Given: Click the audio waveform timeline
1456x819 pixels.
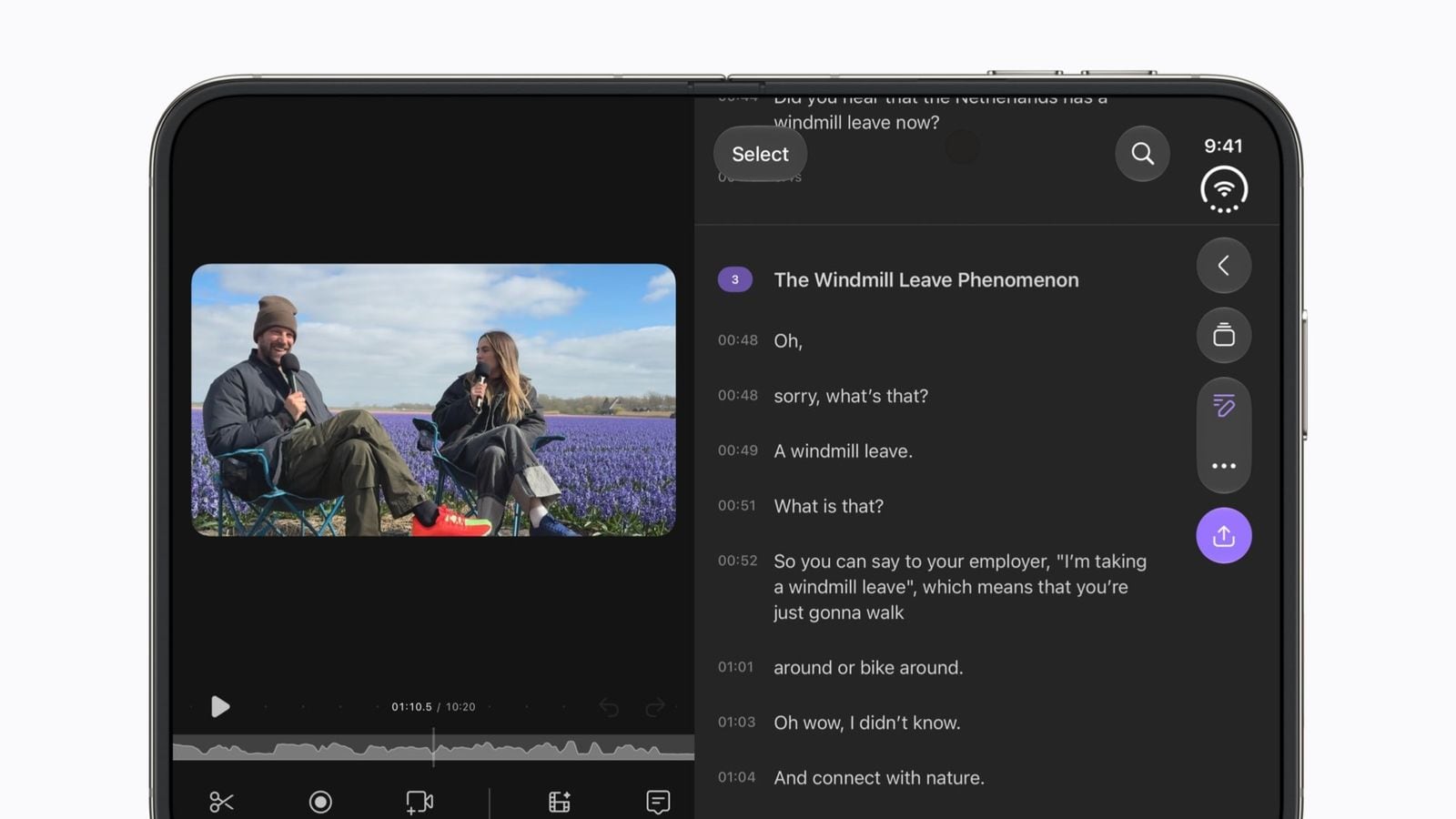Looking at the screenshot, I should [433, 748].
